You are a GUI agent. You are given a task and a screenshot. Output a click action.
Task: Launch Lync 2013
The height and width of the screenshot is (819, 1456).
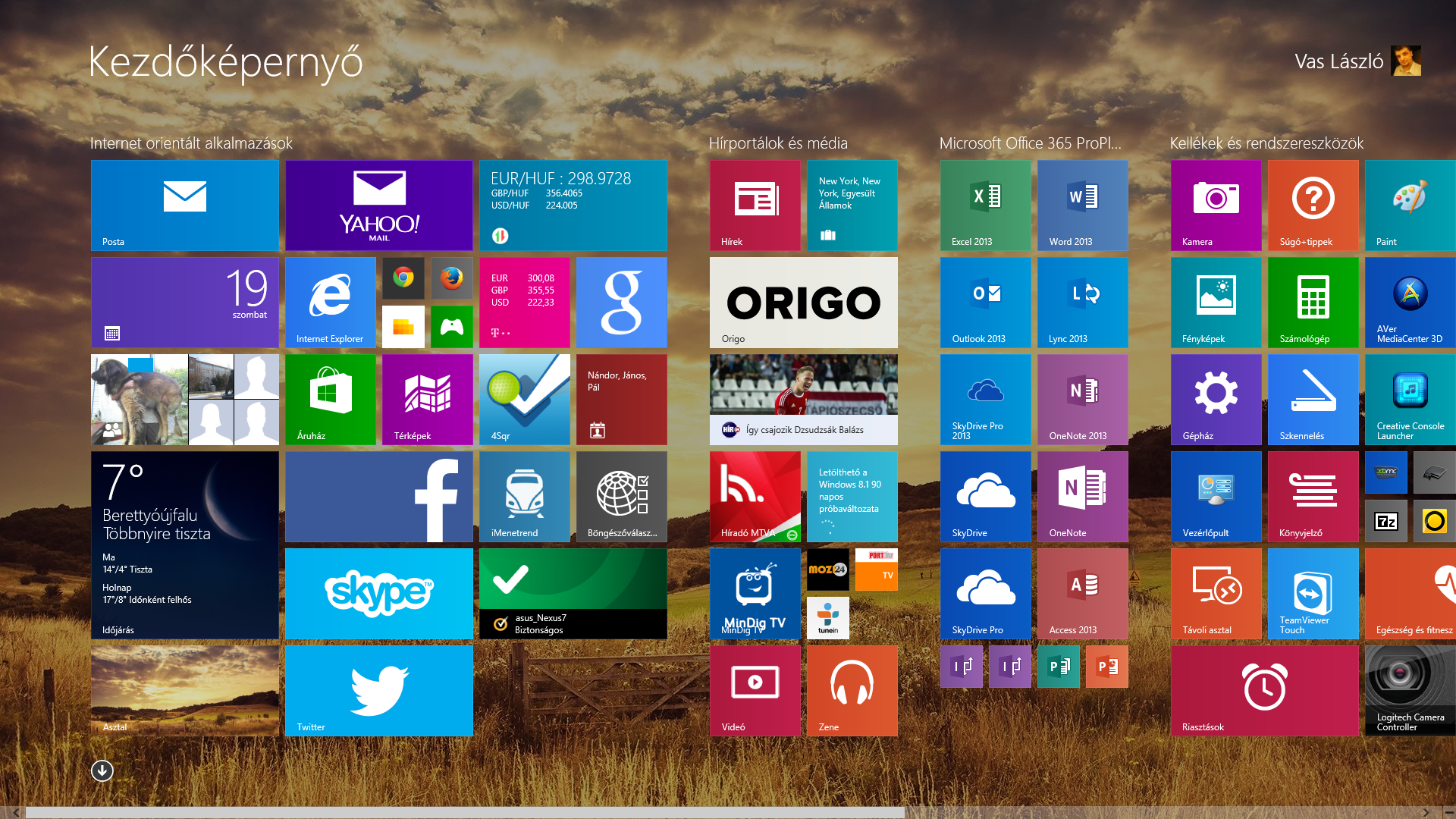pyautogui.click(x=1082, y=303)
